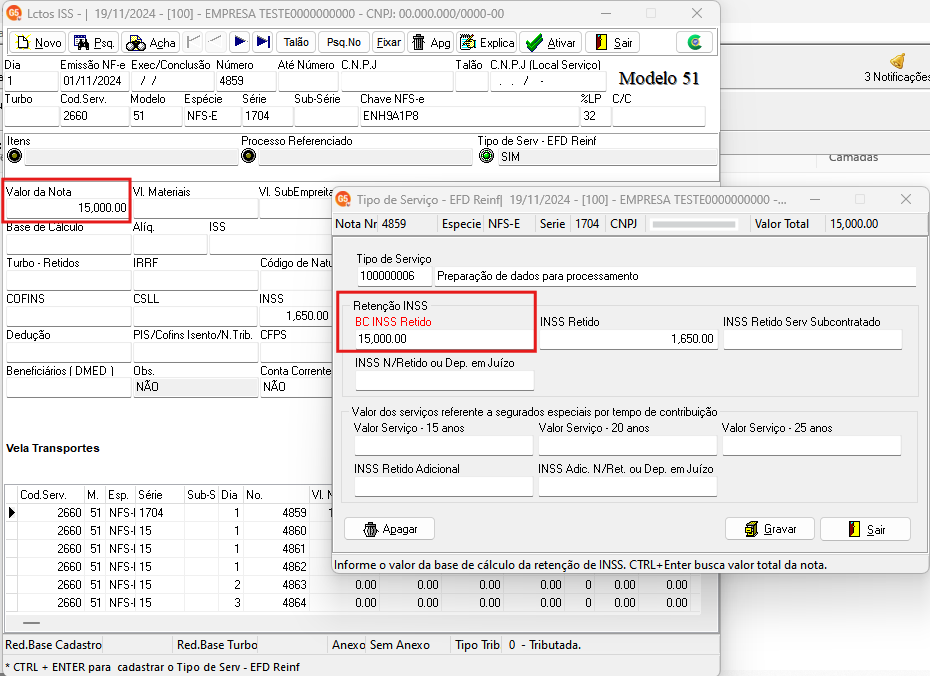Click the Acha binoculars button
The image size is (930, 676).
(x=151, y=42)
